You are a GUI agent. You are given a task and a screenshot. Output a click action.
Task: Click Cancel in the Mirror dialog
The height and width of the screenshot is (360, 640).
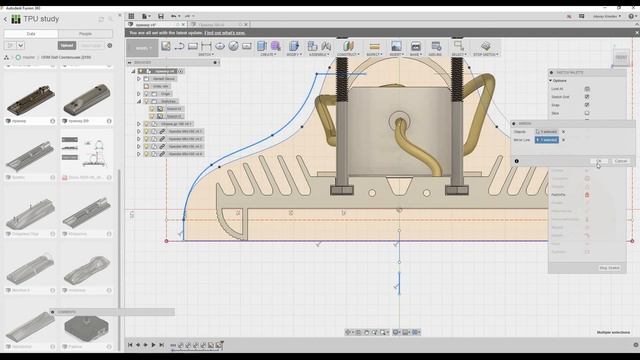coord(621,161)
